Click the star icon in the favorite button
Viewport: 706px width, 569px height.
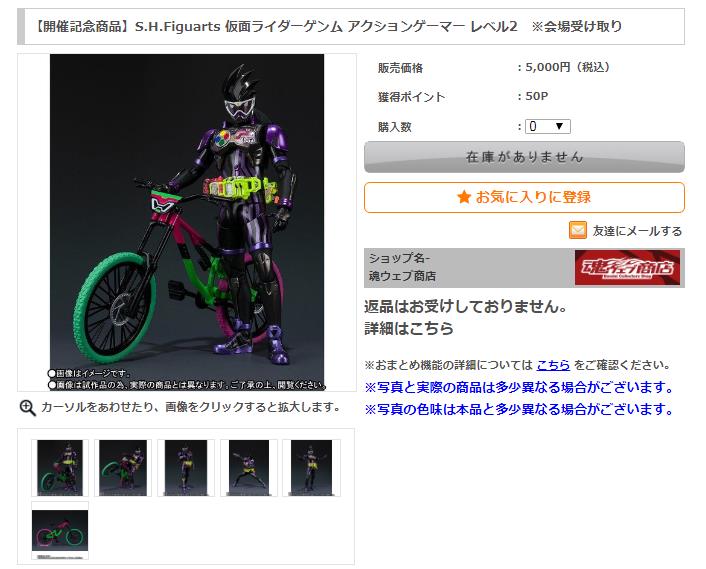pos(464,197)
